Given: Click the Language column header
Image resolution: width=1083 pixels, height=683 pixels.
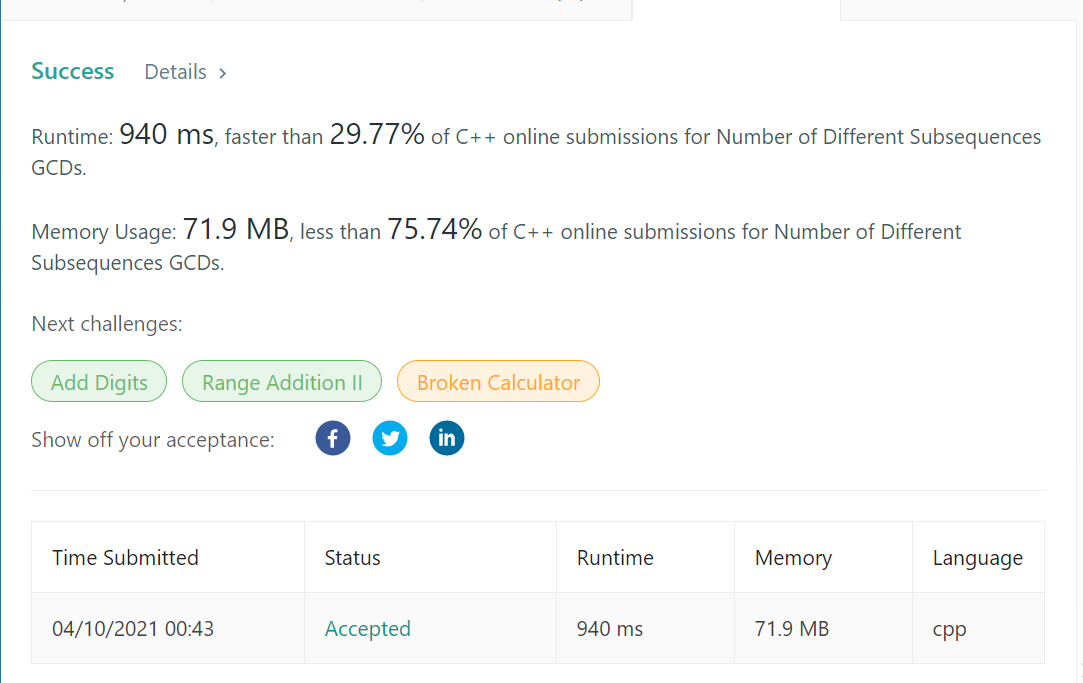Looking at the screenshot, I should point(978,557).
